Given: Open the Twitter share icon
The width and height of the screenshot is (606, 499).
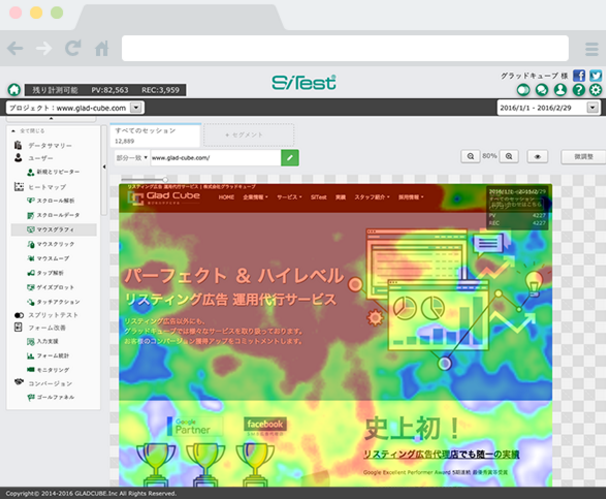Looking at the screenshot, I should (596, 75).
